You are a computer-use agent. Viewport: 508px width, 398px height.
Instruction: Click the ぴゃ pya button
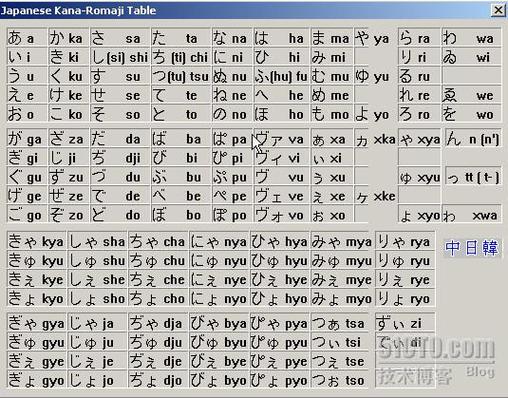click(280, 323)
